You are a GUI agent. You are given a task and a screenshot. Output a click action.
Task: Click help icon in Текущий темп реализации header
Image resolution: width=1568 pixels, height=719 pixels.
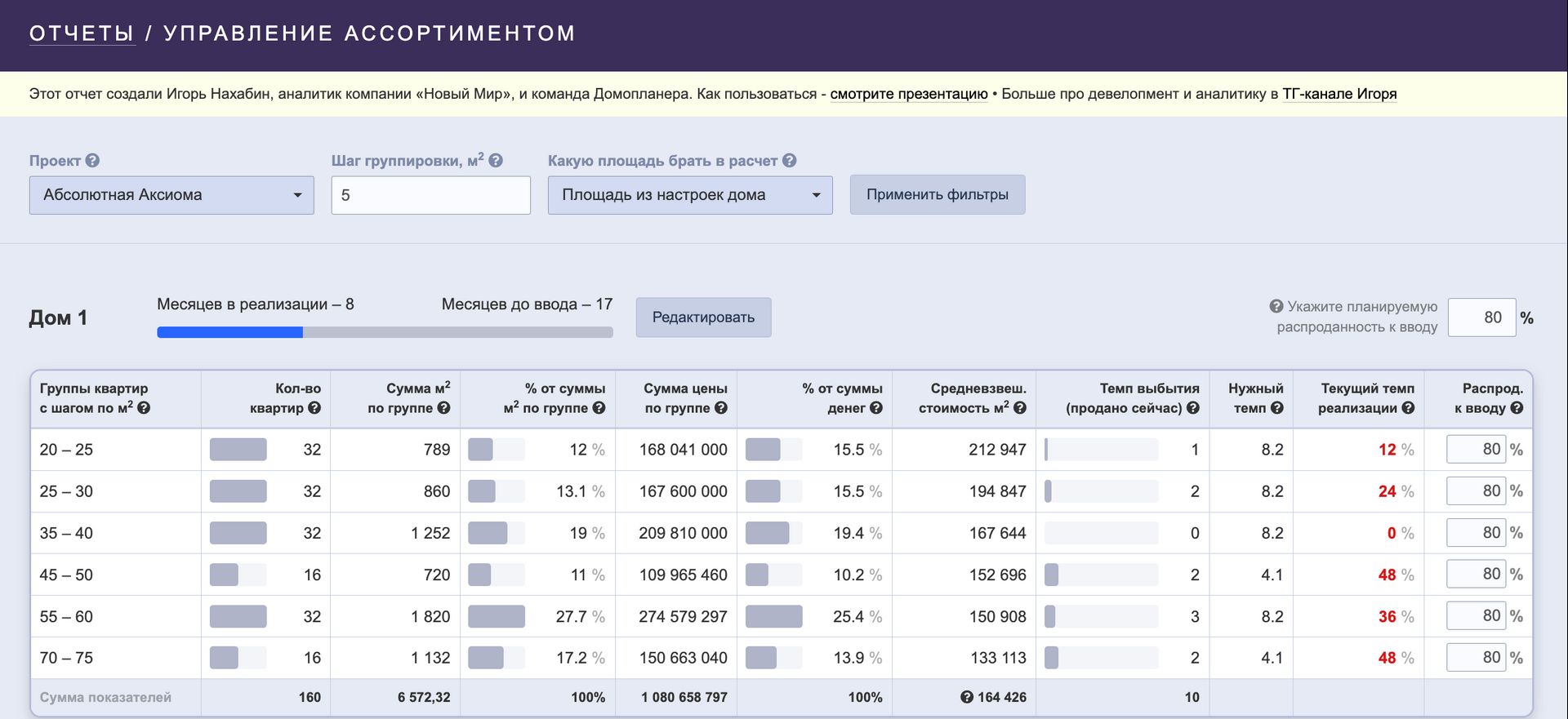[x=1408, y=408]
